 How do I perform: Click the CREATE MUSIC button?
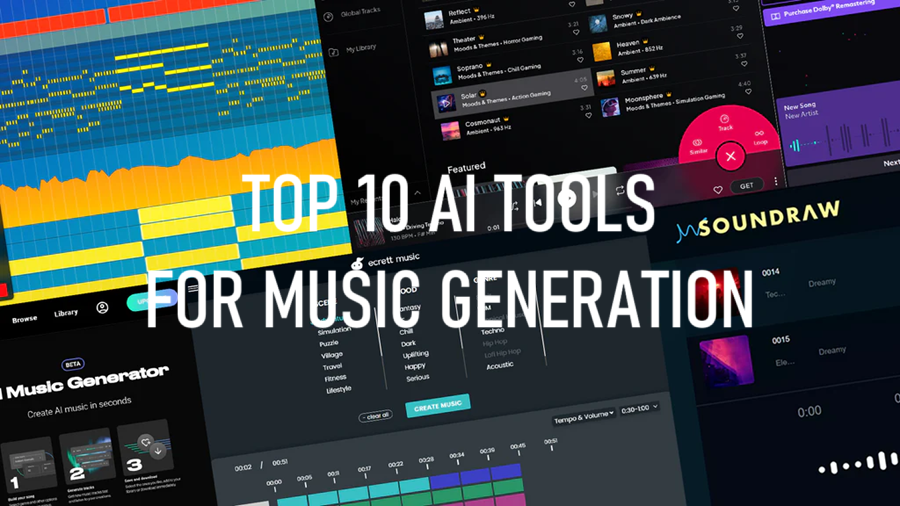[x=438, y=406]
